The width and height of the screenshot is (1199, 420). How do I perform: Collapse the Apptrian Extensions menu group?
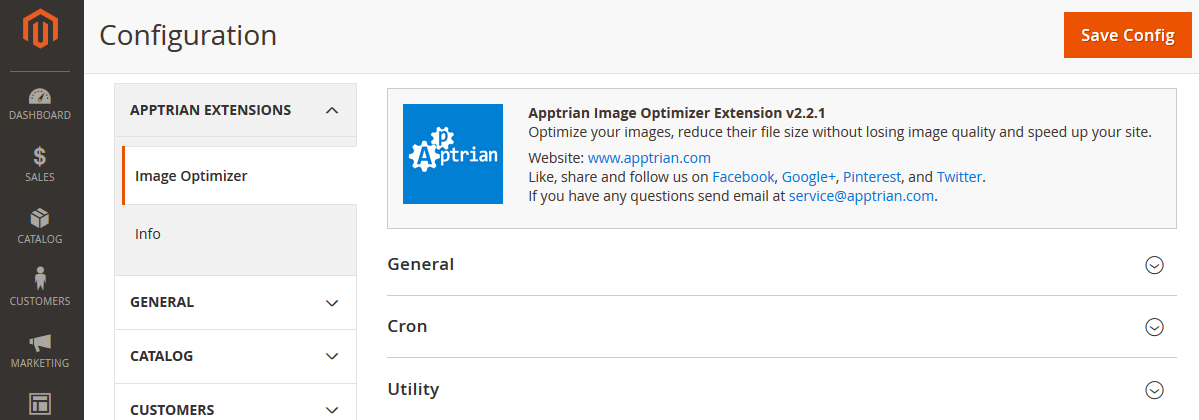332,110
